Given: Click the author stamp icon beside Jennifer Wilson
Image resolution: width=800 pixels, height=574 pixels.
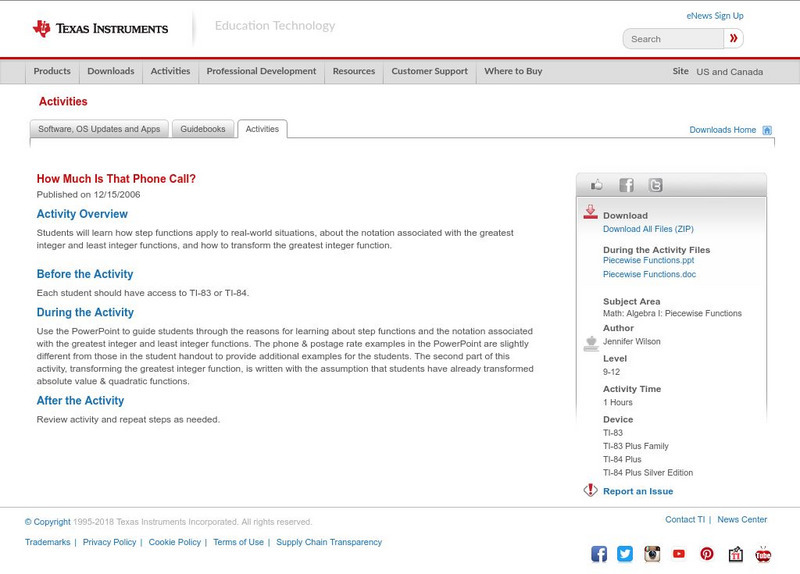Looking at the screenshot, I should [591, 343].
